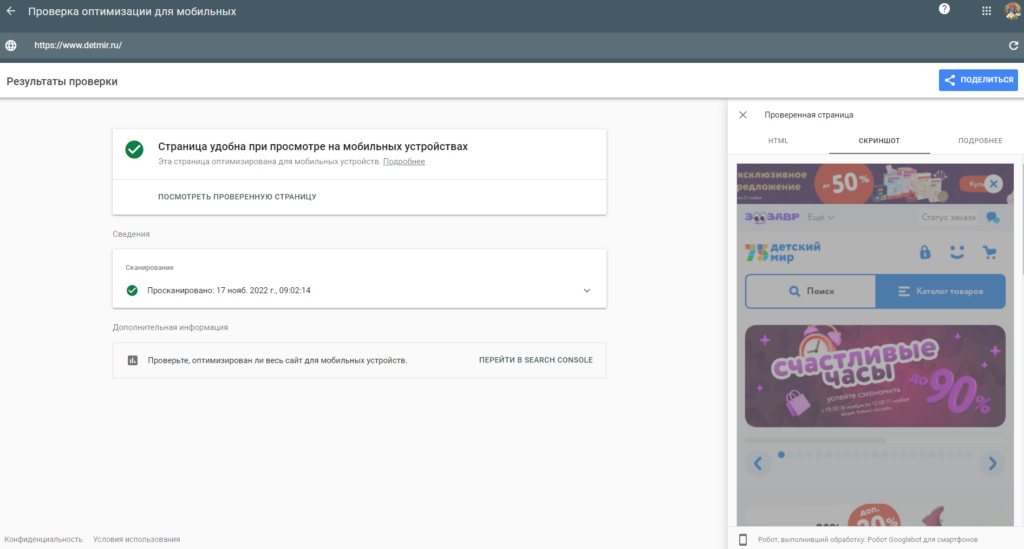1024x549 pixels.
Task: Open the help question mark icon
Action: (944, 9)
